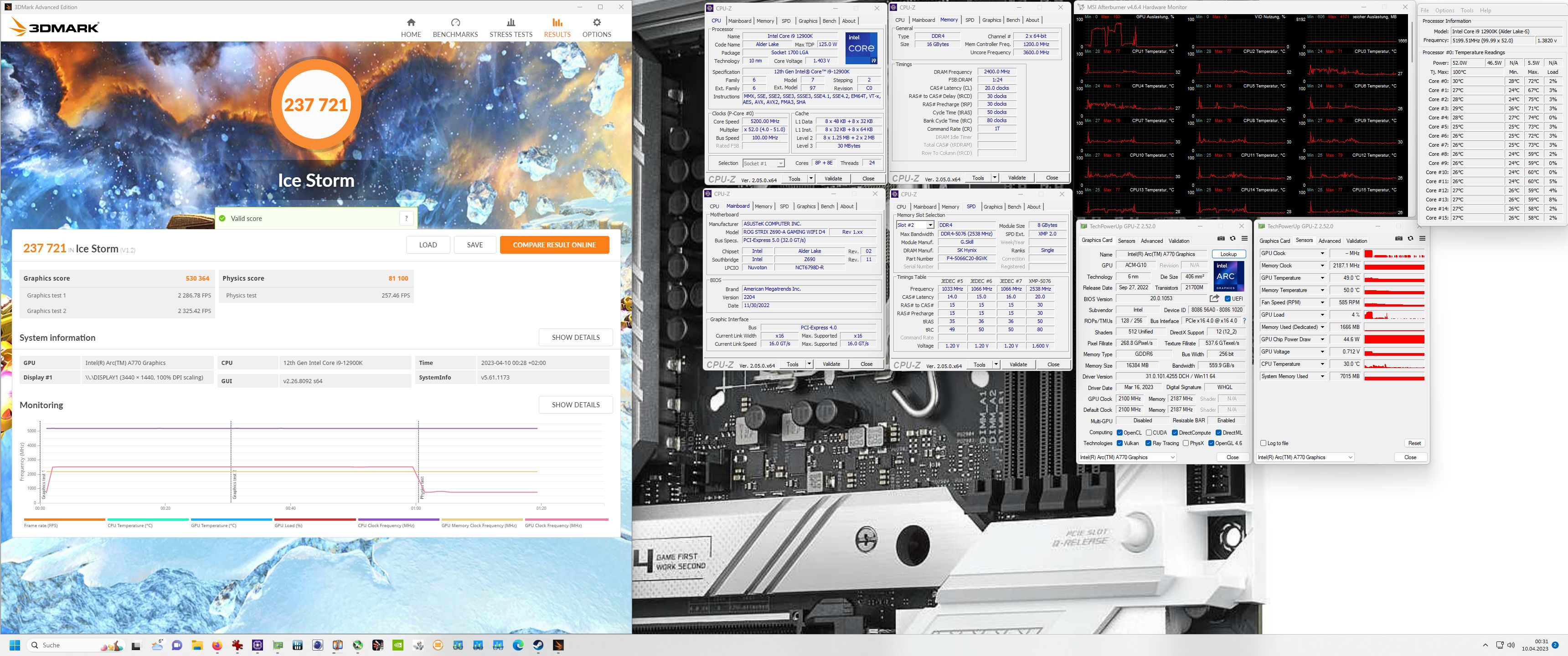The image size is (1568, 656).
Task: Open File Explorer from the taskbar
Action: (x=196, y=645)
